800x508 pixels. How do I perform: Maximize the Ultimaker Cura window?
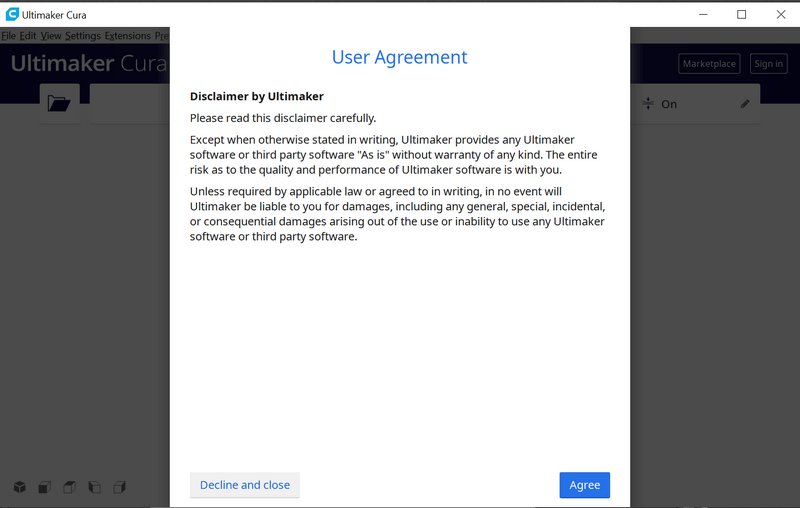741,14
